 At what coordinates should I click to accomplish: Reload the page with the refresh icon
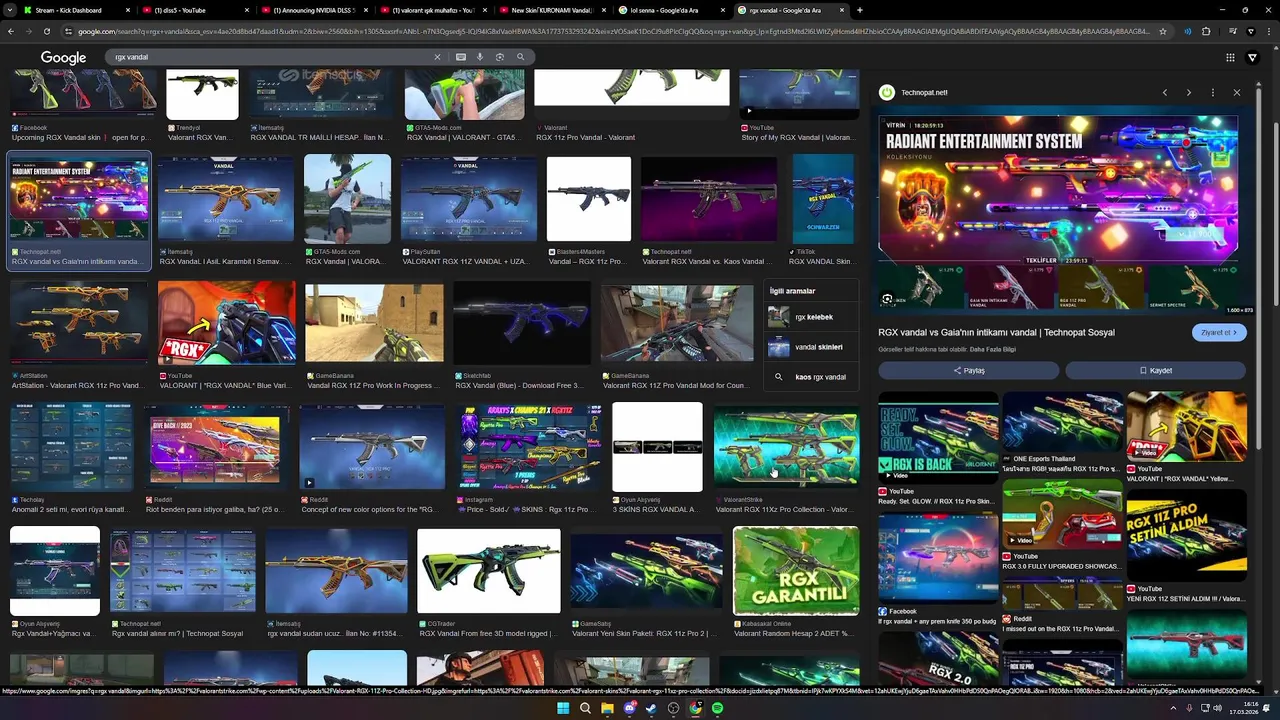point(46,31)
